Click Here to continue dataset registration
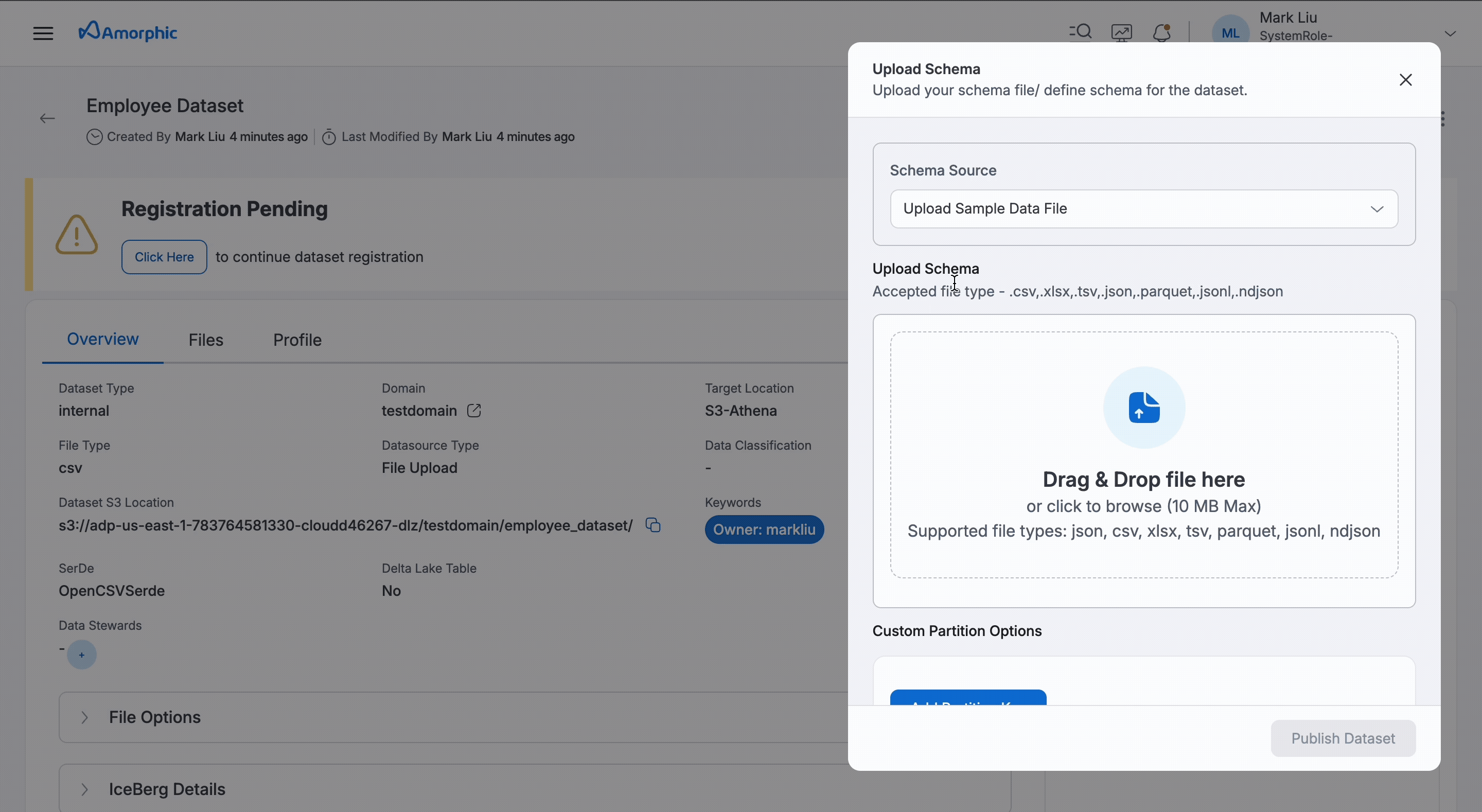The height and width of the screenshot is (812, 1482). point(164,257)
